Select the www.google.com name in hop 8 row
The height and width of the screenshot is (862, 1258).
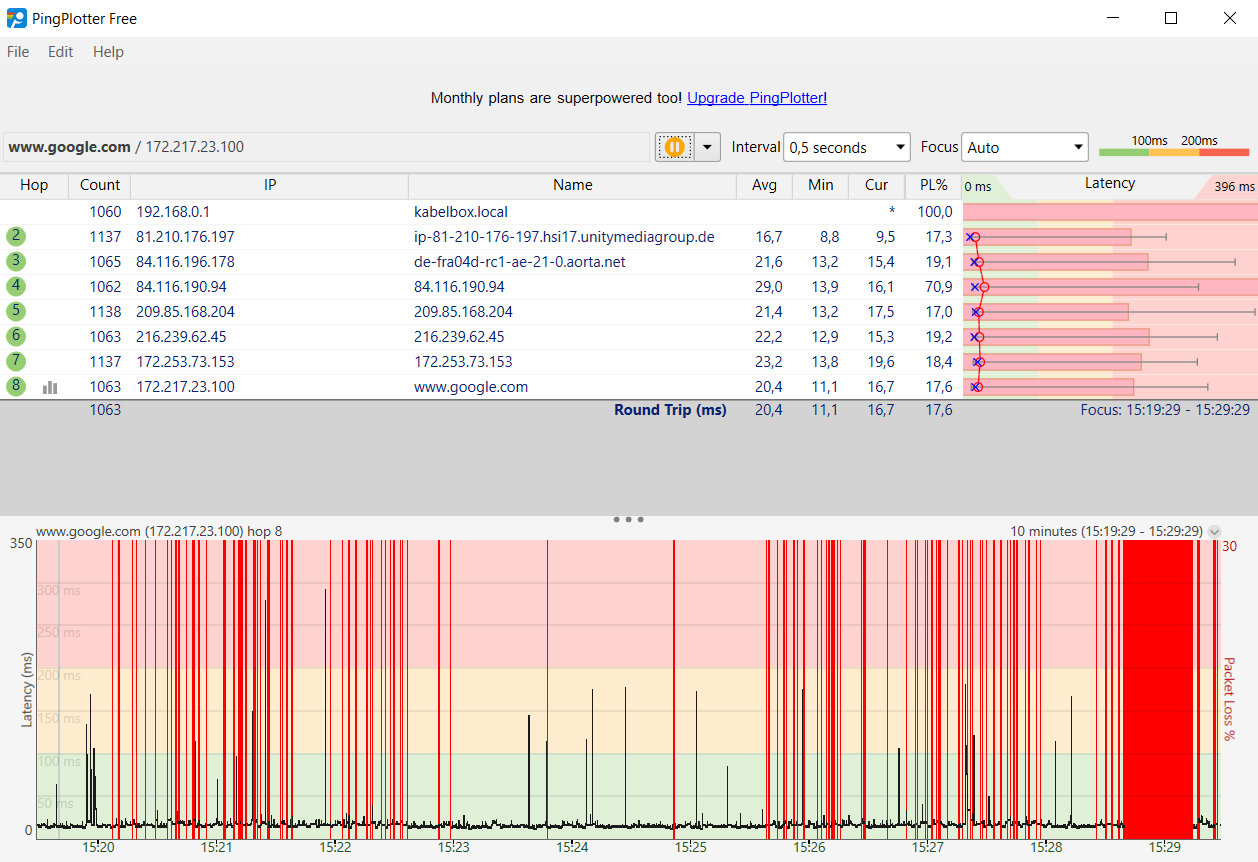pos(471,387)
